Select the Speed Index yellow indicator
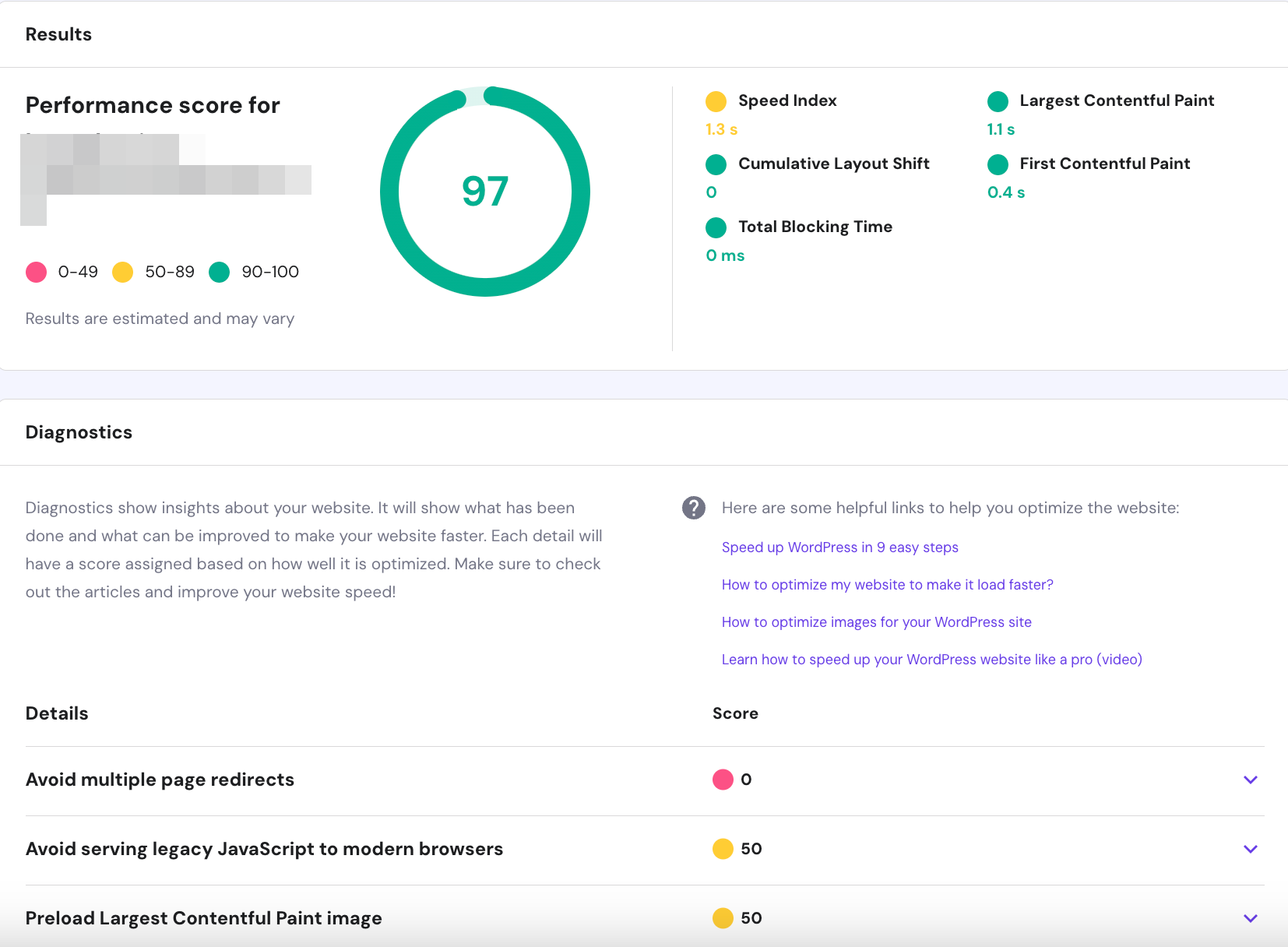Screen dimensions: 1288x947 point(716,101)
